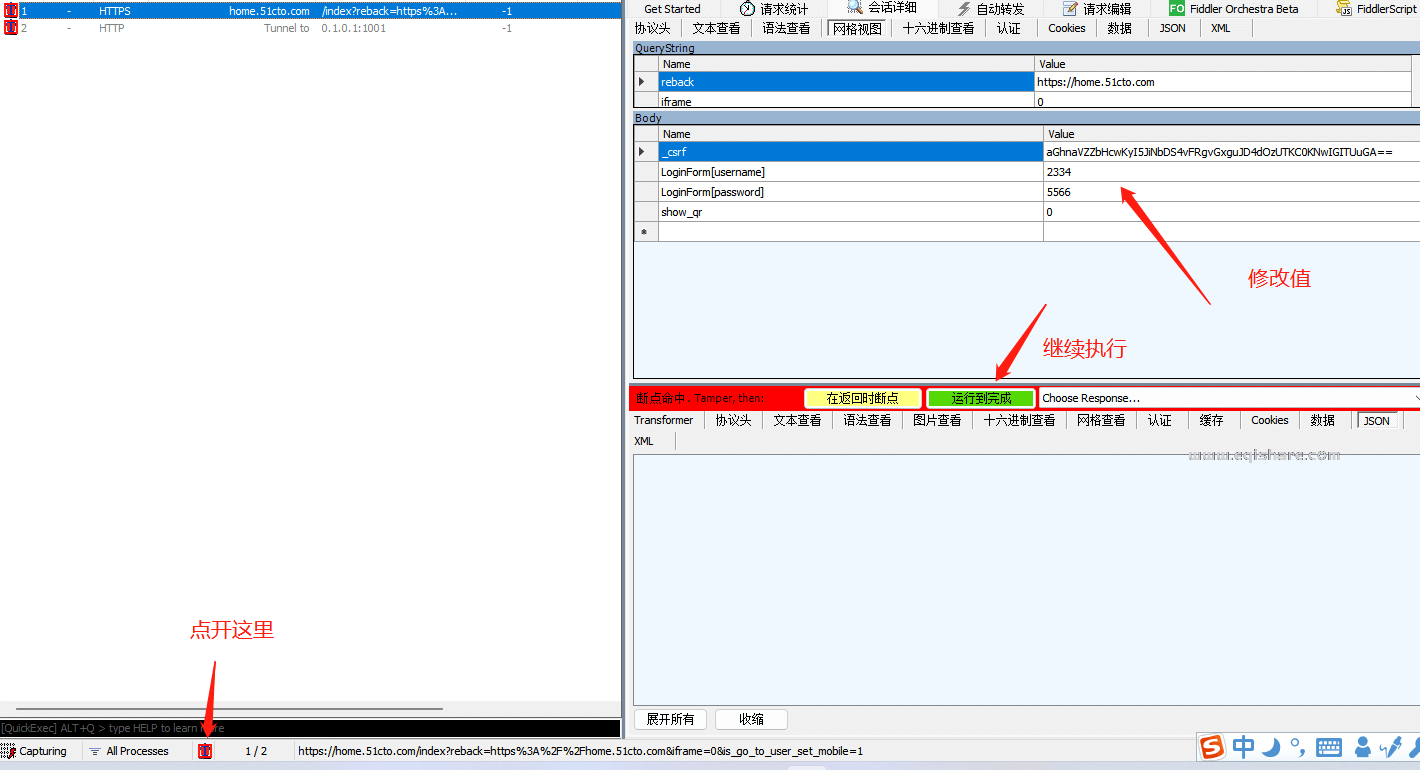
Task: Toggle Chinese/English input mode 中
Action: point(1243,747)
